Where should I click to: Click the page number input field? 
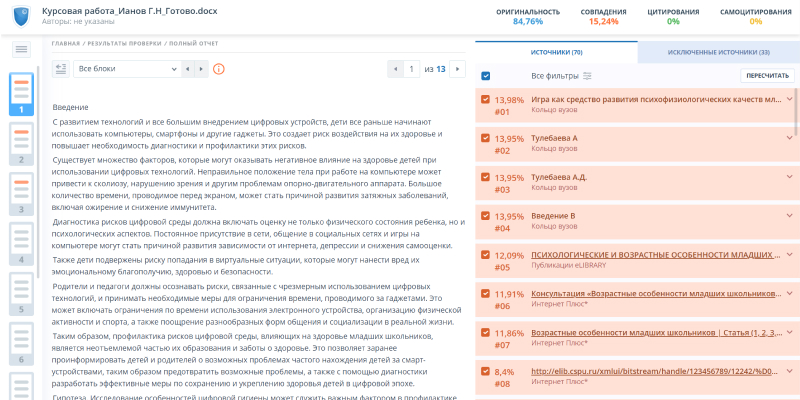pos(411,69)
